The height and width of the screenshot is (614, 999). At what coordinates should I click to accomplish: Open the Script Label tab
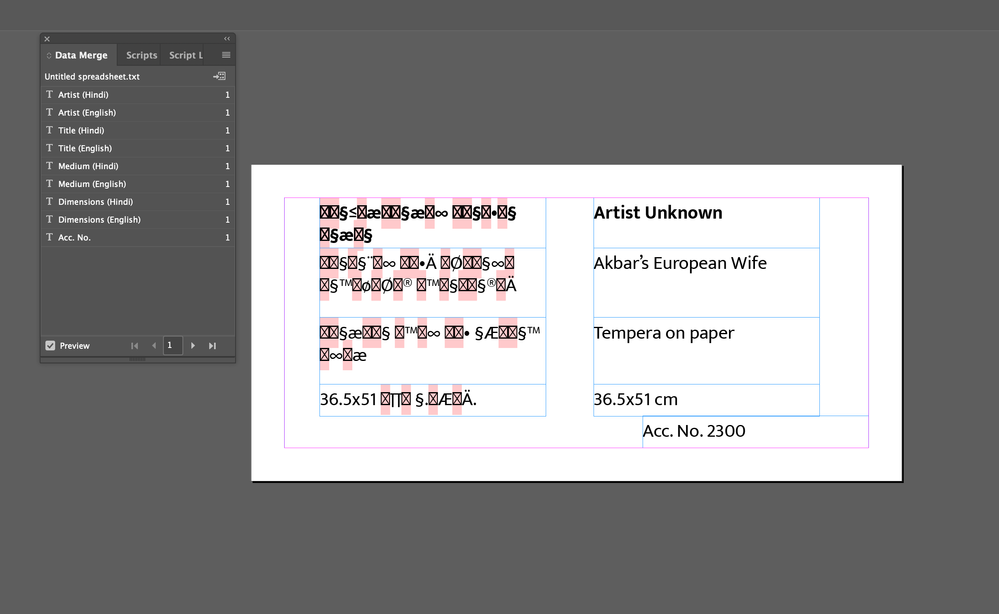(185, 55)
